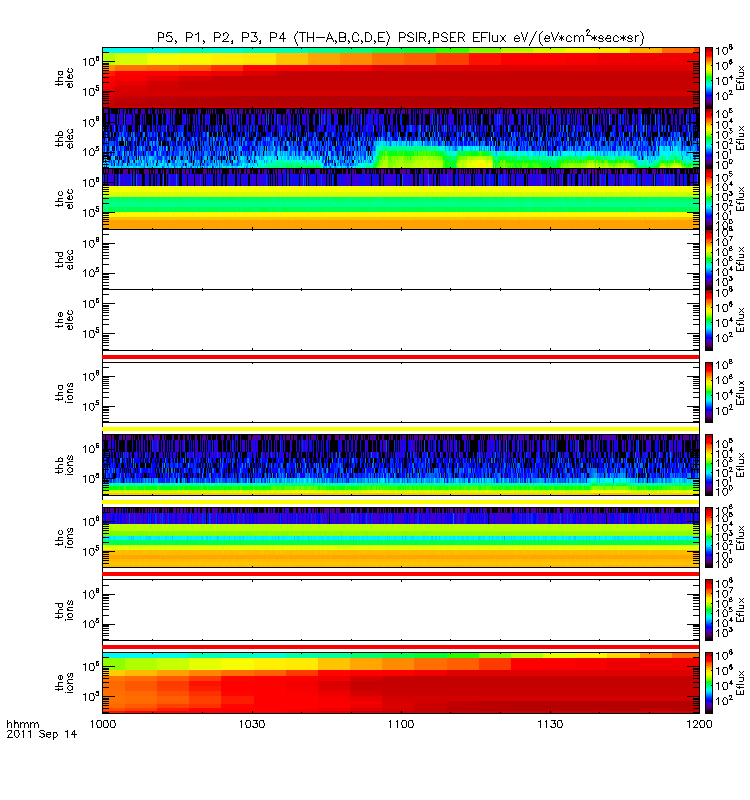Pick the color bar beside the thb elec panel
This screenshot has height=800, width=750.
[x=709, y=138]
